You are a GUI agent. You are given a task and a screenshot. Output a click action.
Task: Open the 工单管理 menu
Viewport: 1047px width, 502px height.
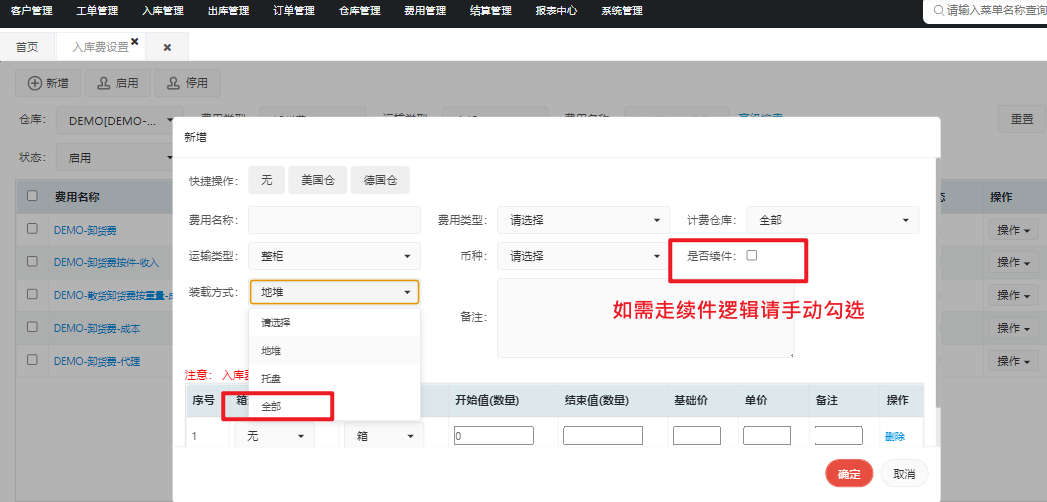pyautogui.click(x=97, y=11)
